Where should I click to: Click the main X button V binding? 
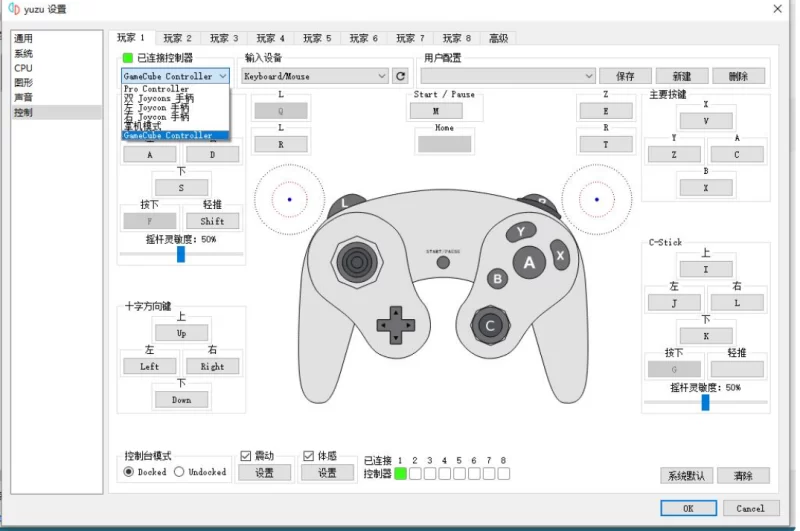tap(706, 121)
